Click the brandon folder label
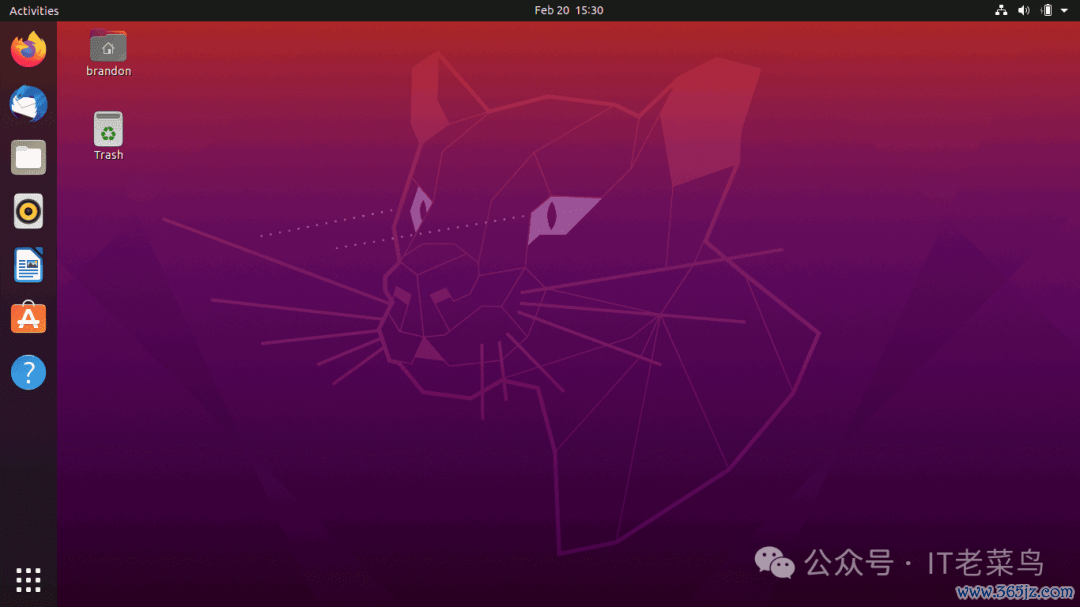Screen dimensions: 1080x607 click(109, 71)
